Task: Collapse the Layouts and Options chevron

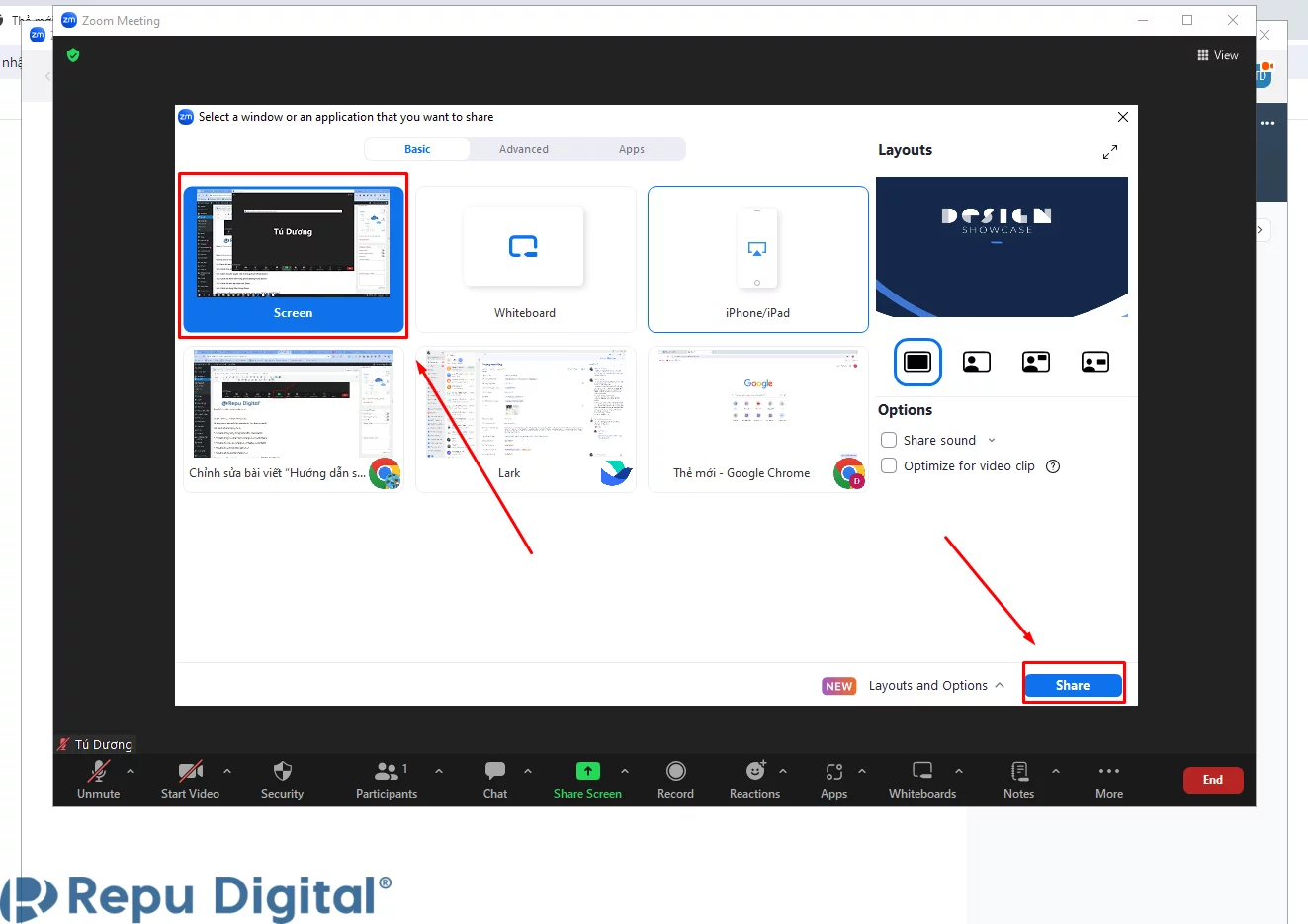Action: pos(1000,685)
